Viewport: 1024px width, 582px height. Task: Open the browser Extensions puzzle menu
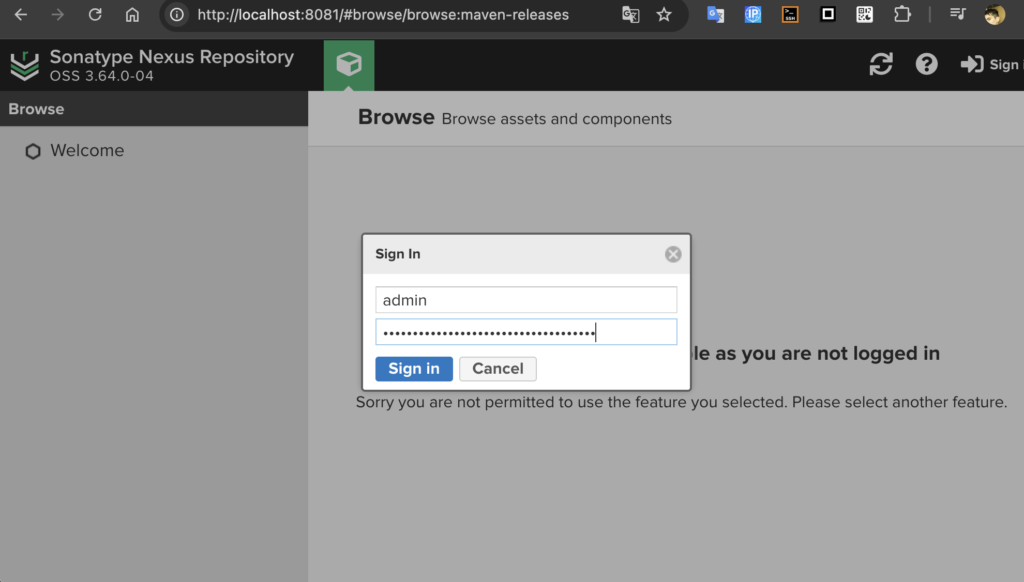(x=902, y=15)
